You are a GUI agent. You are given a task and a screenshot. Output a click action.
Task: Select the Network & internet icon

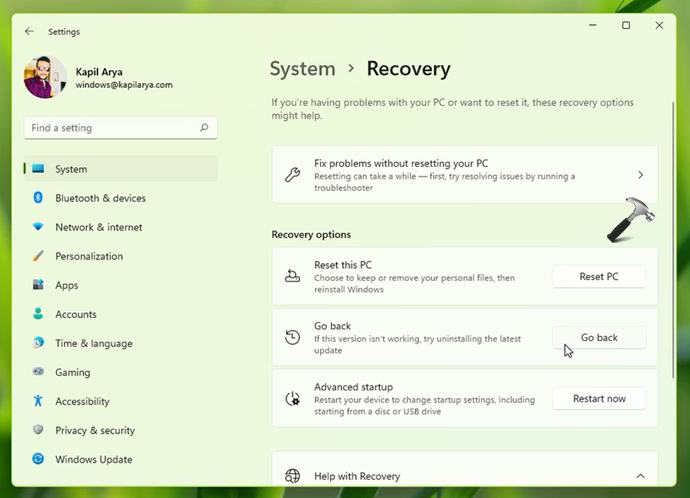click(x=38, y=227)
